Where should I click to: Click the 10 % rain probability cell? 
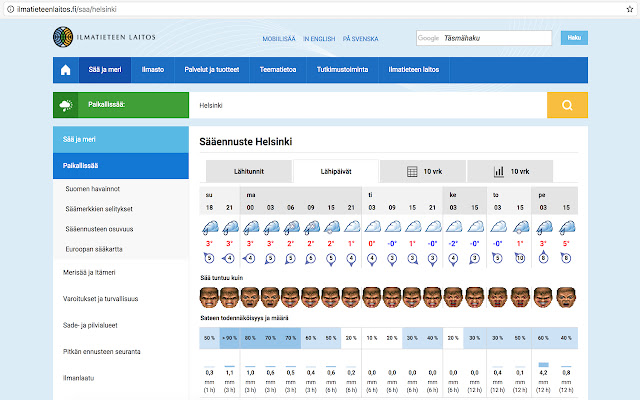coord(372,338)
